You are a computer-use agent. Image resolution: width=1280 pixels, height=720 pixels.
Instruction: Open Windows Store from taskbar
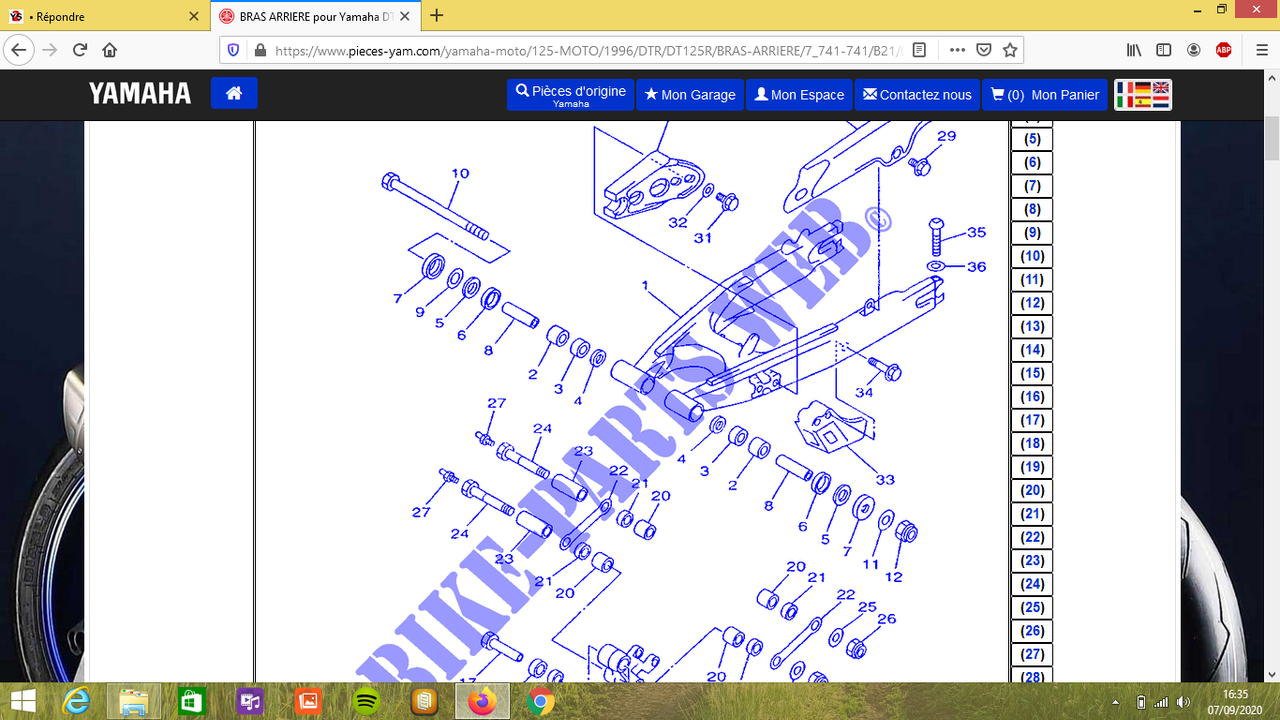coord(191,702)
